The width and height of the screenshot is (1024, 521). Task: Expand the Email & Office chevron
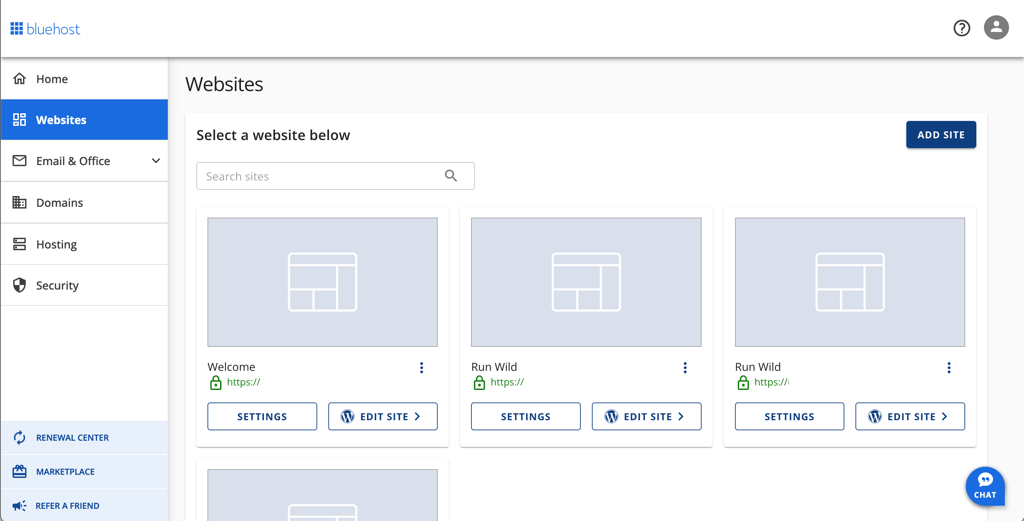click(x=155, y=161)
